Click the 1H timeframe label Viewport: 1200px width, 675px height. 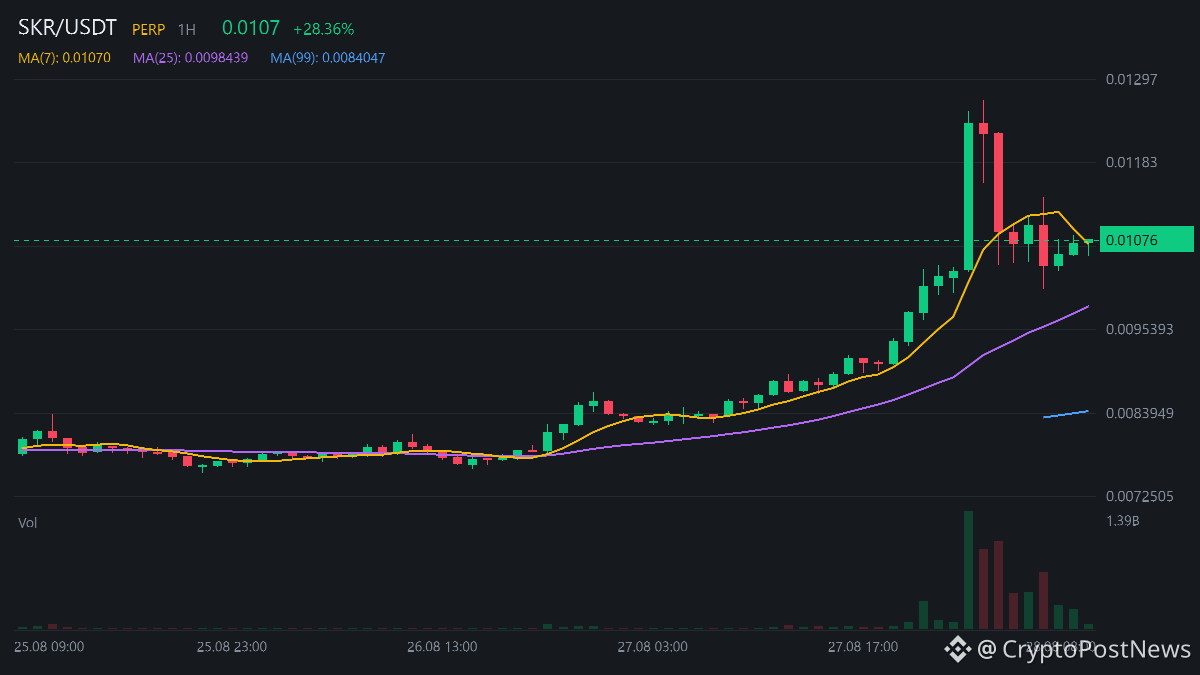click(187, 30)
